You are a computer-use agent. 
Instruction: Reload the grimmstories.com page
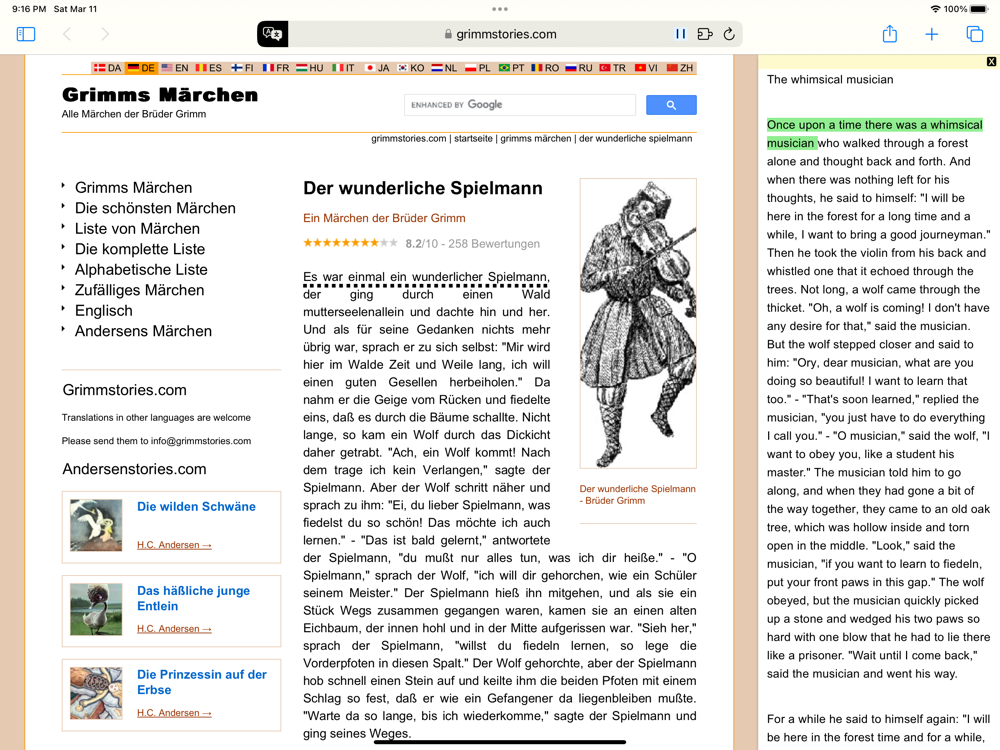pyautogui.click(x=729, y=34)
